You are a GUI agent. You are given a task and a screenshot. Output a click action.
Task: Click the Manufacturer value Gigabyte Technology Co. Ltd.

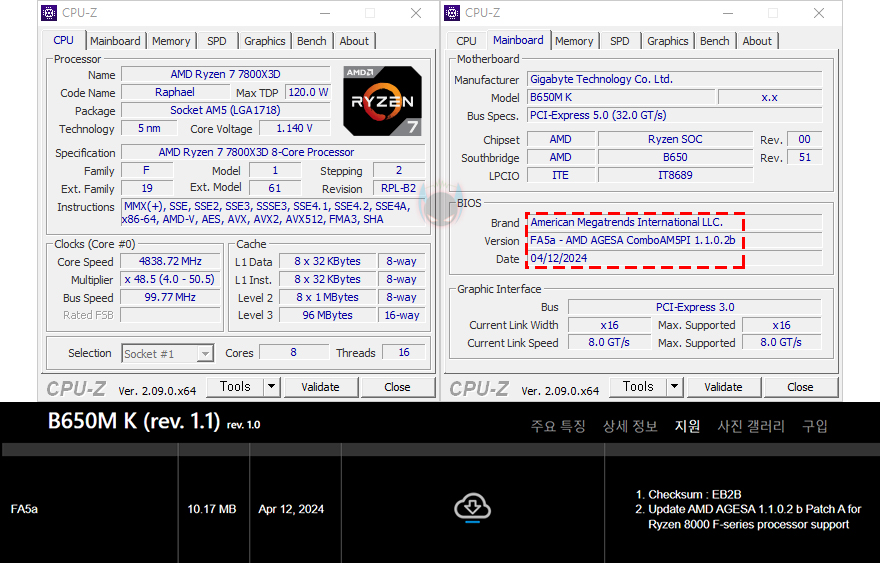(675, 79)
